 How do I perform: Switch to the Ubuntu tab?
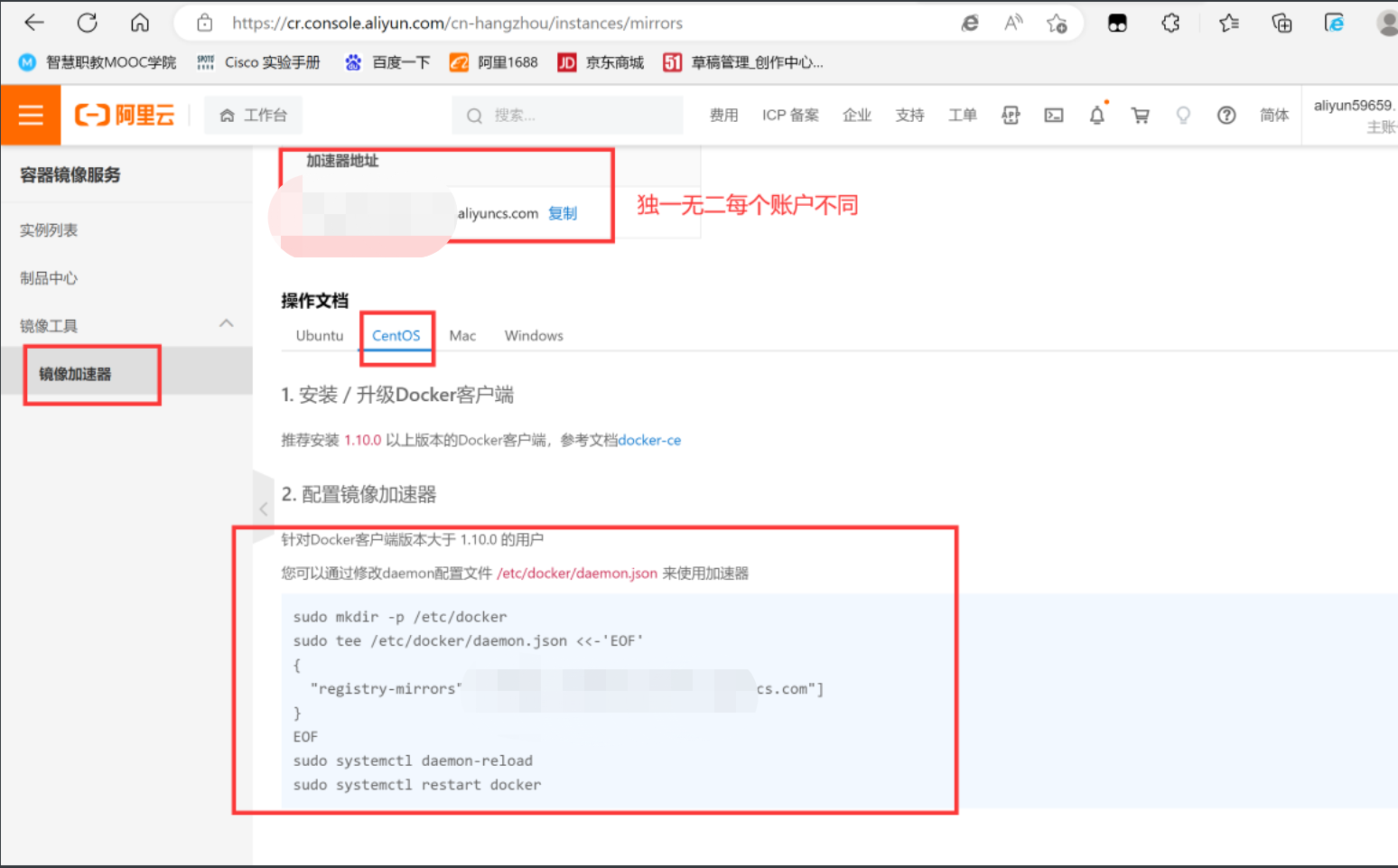pyautogui.click(x=320, y=335)
